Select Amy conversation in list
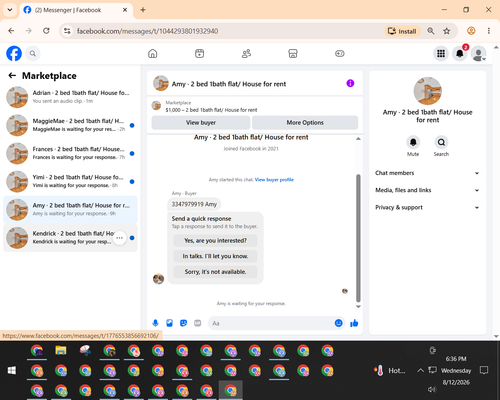500x400 pixels. (70, 210)
